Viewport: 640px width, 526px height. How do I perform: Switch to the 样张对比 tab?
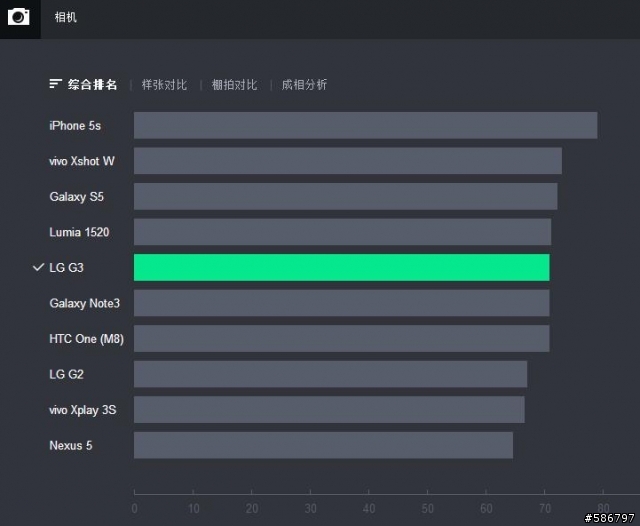164,84
